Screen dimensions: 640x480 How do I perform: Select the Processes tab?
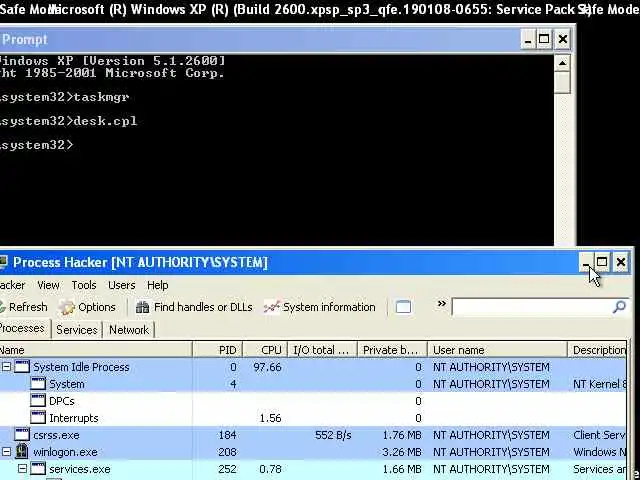(x=24, y=328)
